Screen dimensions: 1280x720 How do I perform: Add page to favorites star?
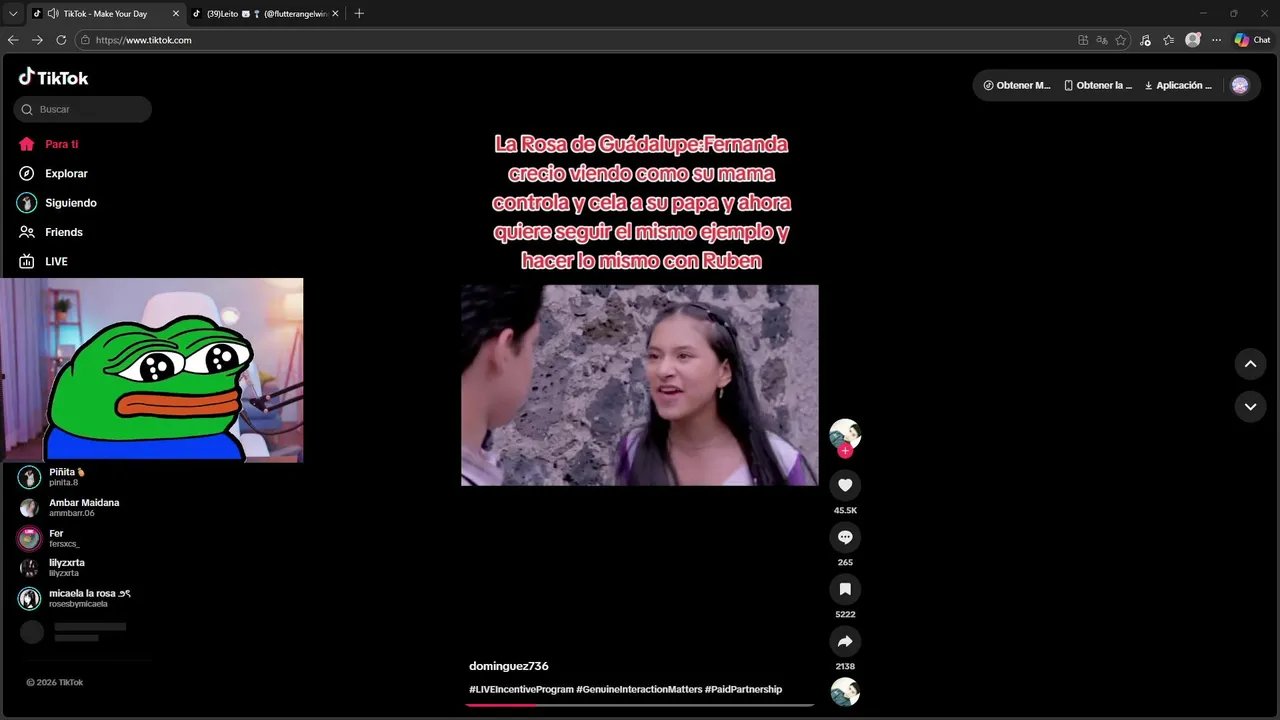coord(1121,40)
